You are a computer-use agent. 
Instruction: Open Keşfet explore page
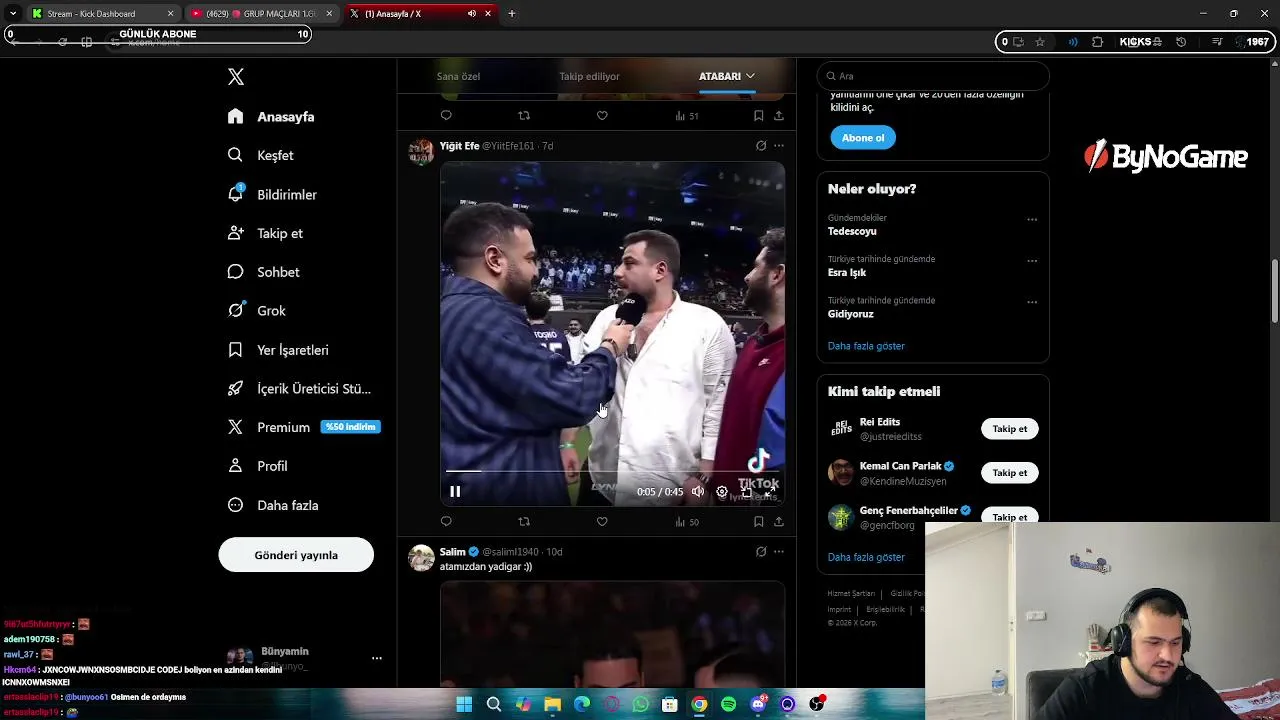coord(260,155)
